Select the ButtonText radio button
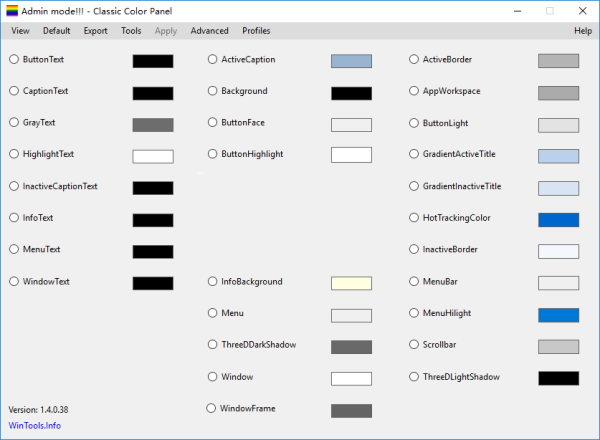The width and height of the screenshot is (600, 440). point(14,60)
